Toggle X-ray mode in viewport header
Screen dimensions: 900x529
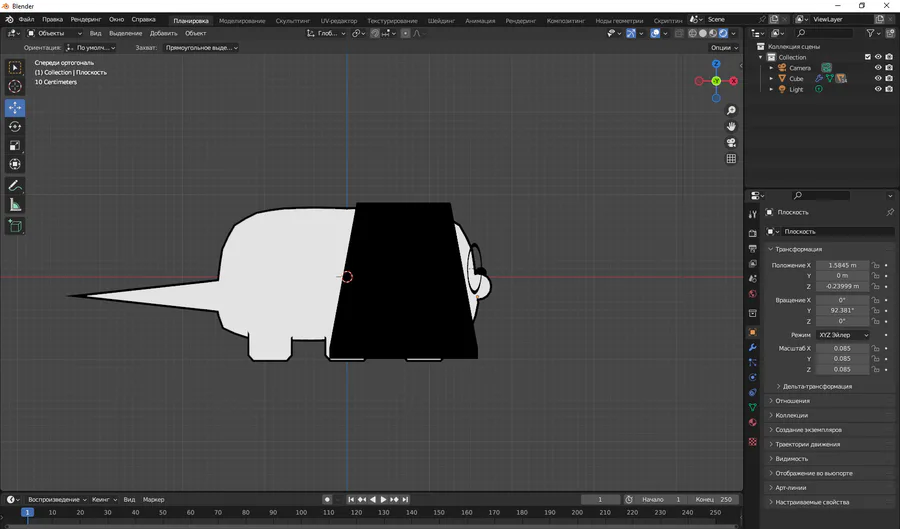tap(679, 33)
